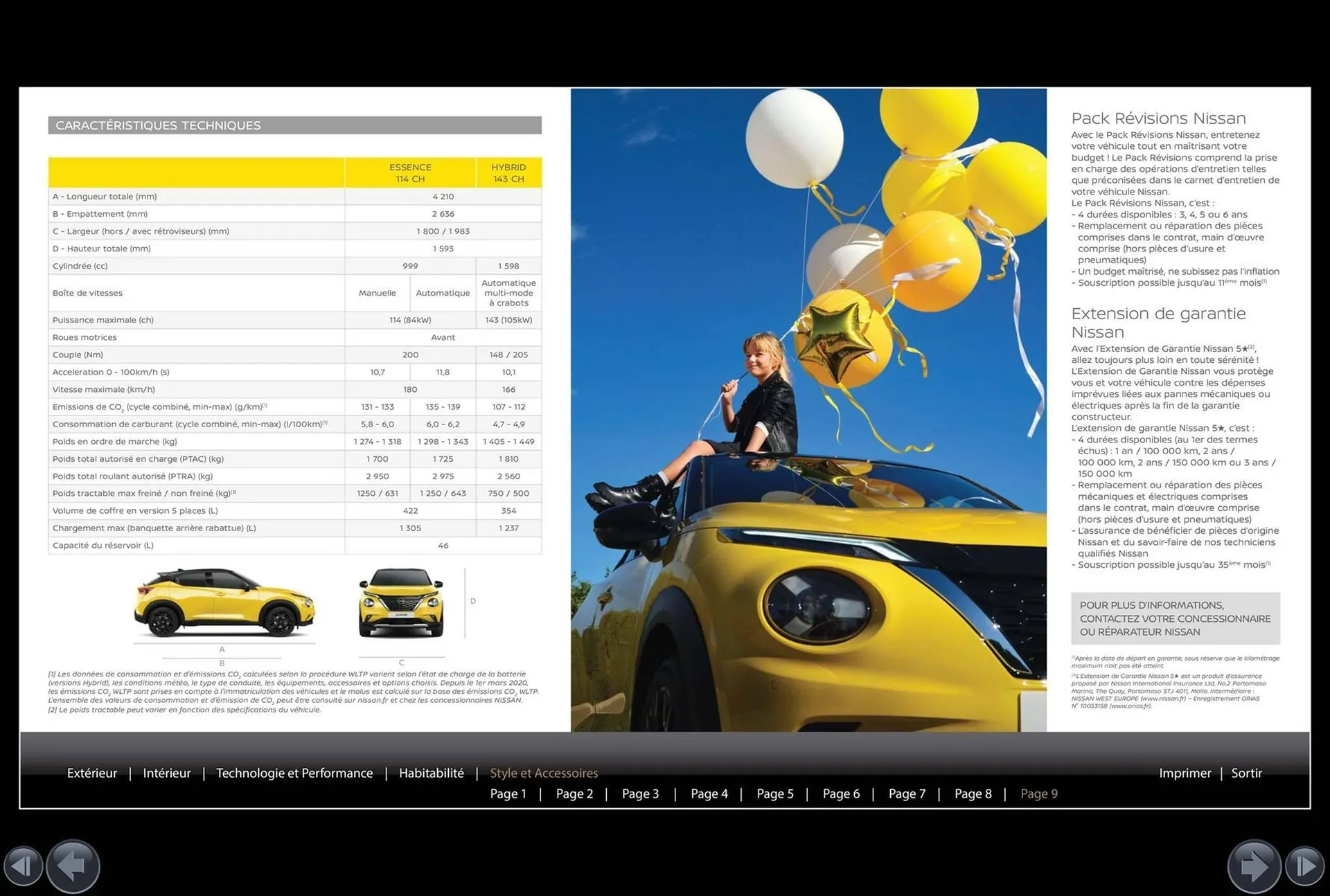Click the previous page arrow
The width and height of the screenshot is (1330, 896).
coord(72,866)
